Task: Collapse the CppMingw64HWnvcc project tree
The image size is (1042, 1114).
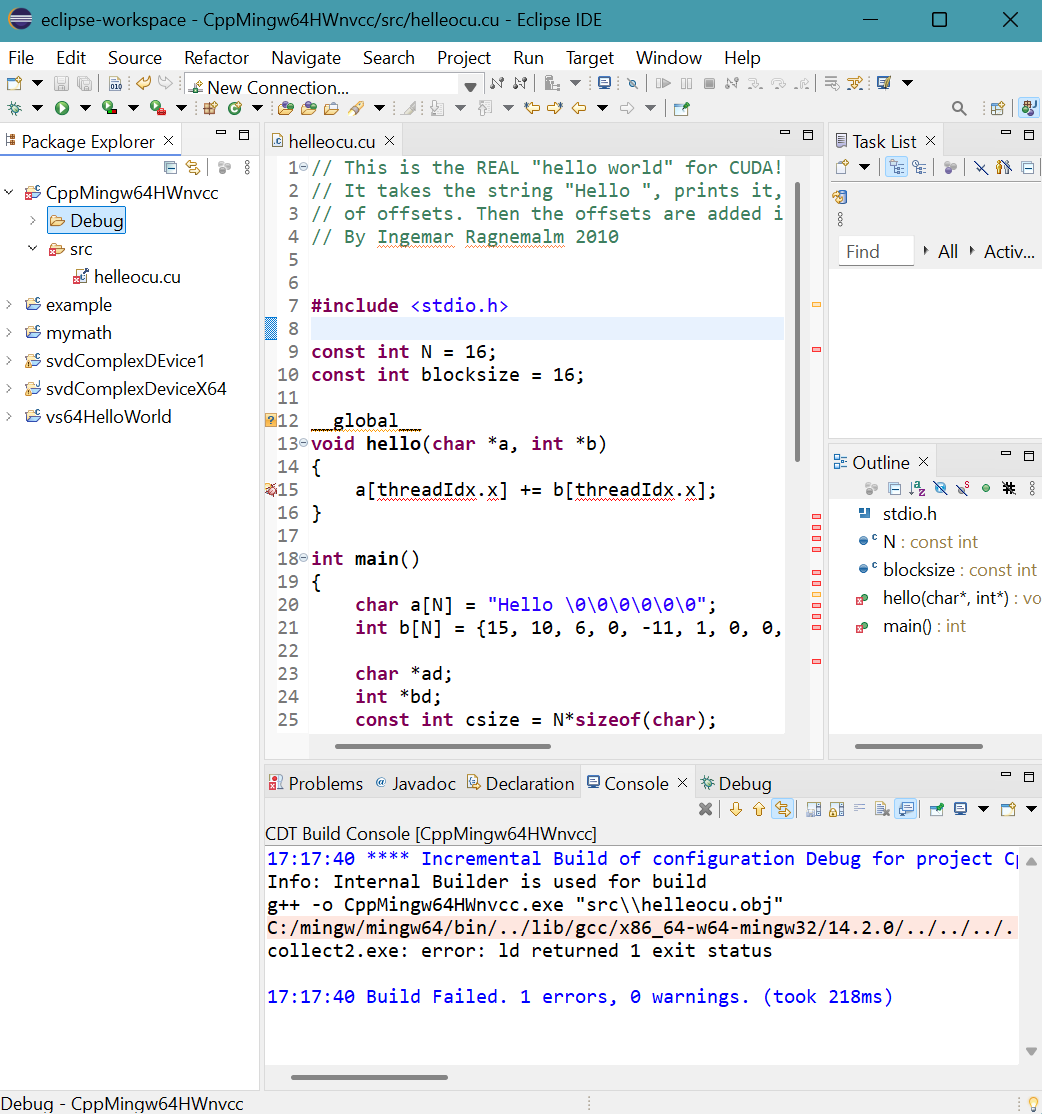Action: click(x=9, y=193)
